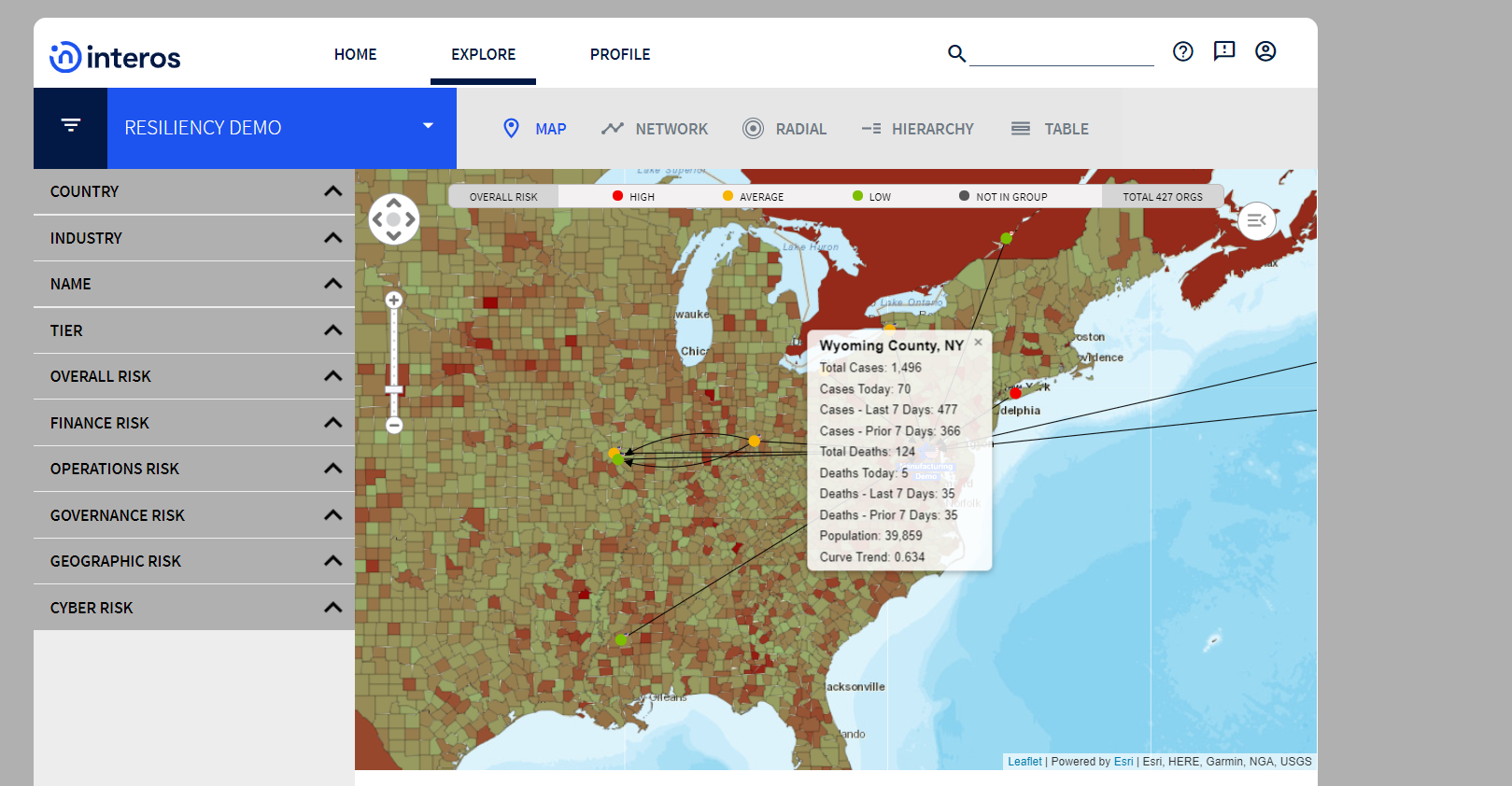The height and width of the screenshot is (786, 1512).
Task: Pan the map right
Action: click(411, 219)
